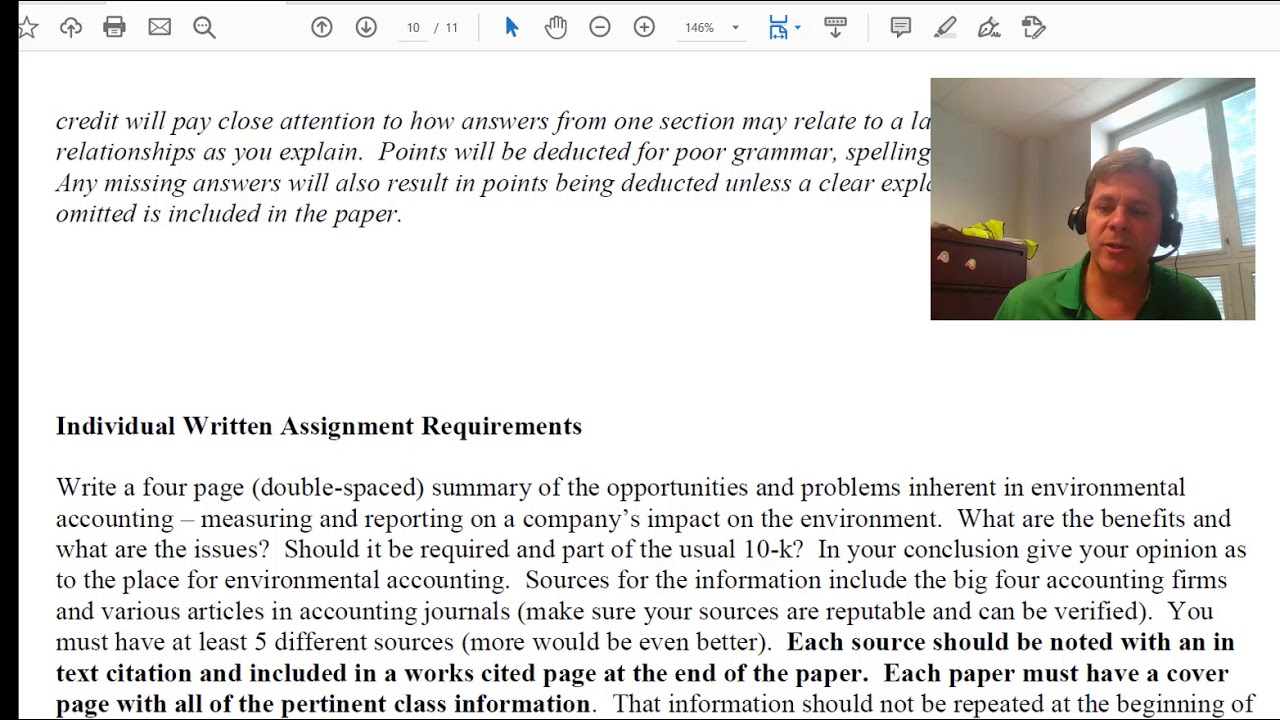Screen dimensions: 1280x720
Task: Print the document using the printer icon
Action: pos(115,28)
